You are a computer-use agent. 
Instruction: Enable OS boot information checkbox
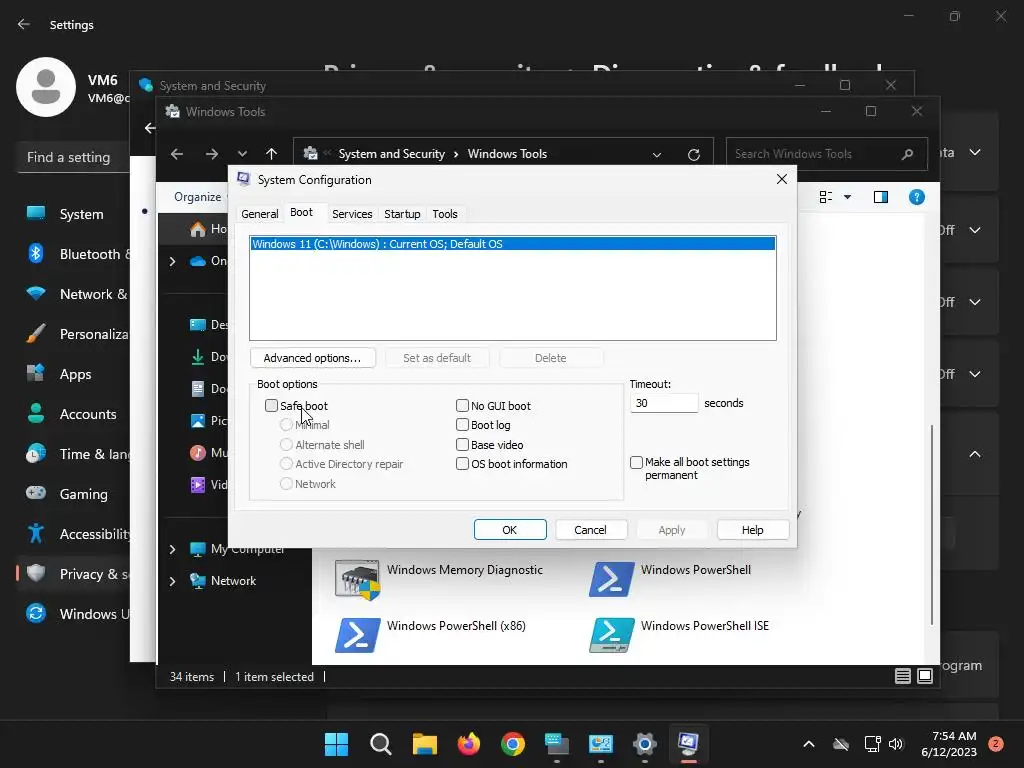[462, 464]
